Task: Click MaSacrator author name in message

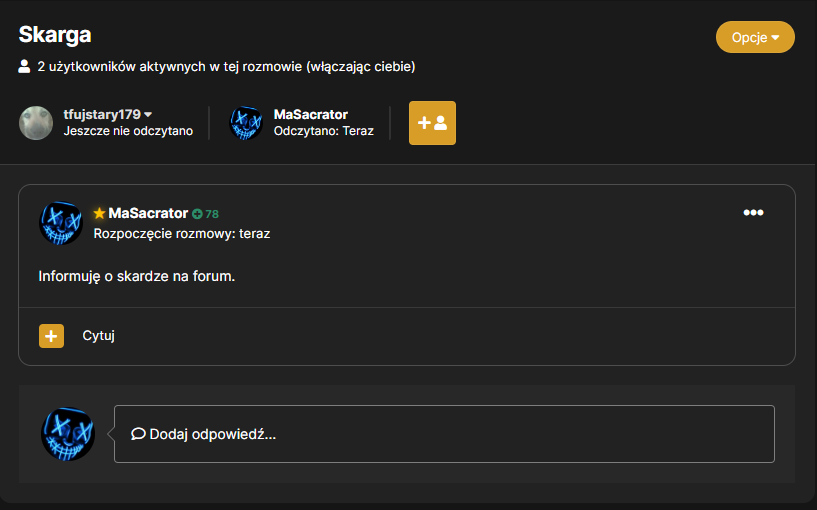Action: (148, 213)
